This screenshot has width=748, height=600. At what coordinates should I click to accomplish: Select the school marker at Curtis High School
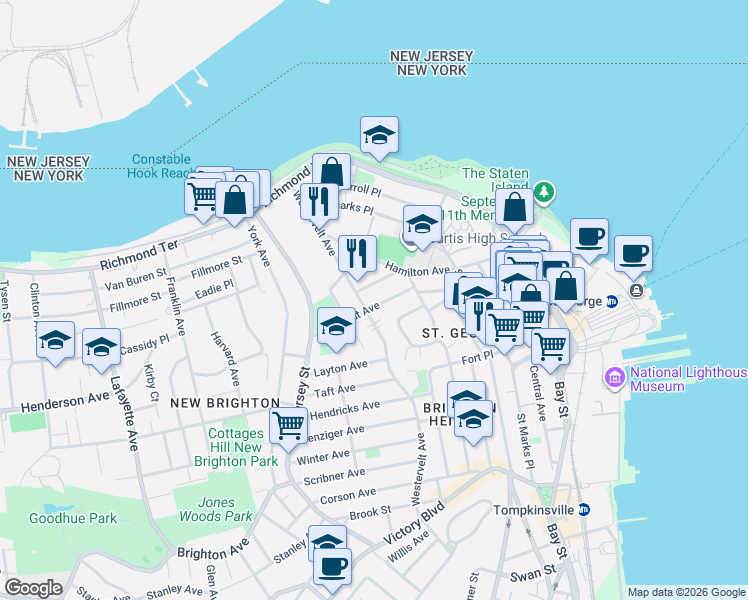click(x=422, y=224)
